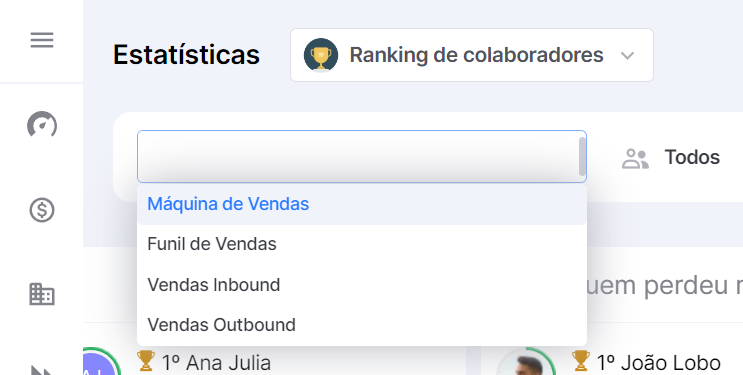Open the dashboard speedometer icon
Viewport: 743px width, 375px height.
(42, 125)
